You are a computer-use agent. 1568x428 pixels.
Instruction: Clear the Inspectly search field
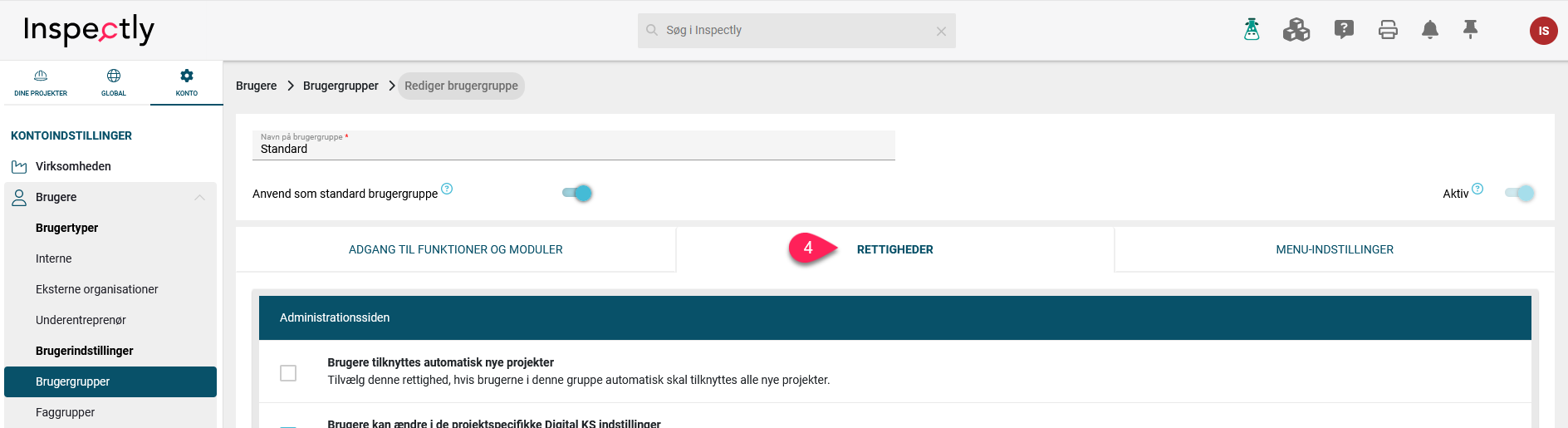click(941, 32)
